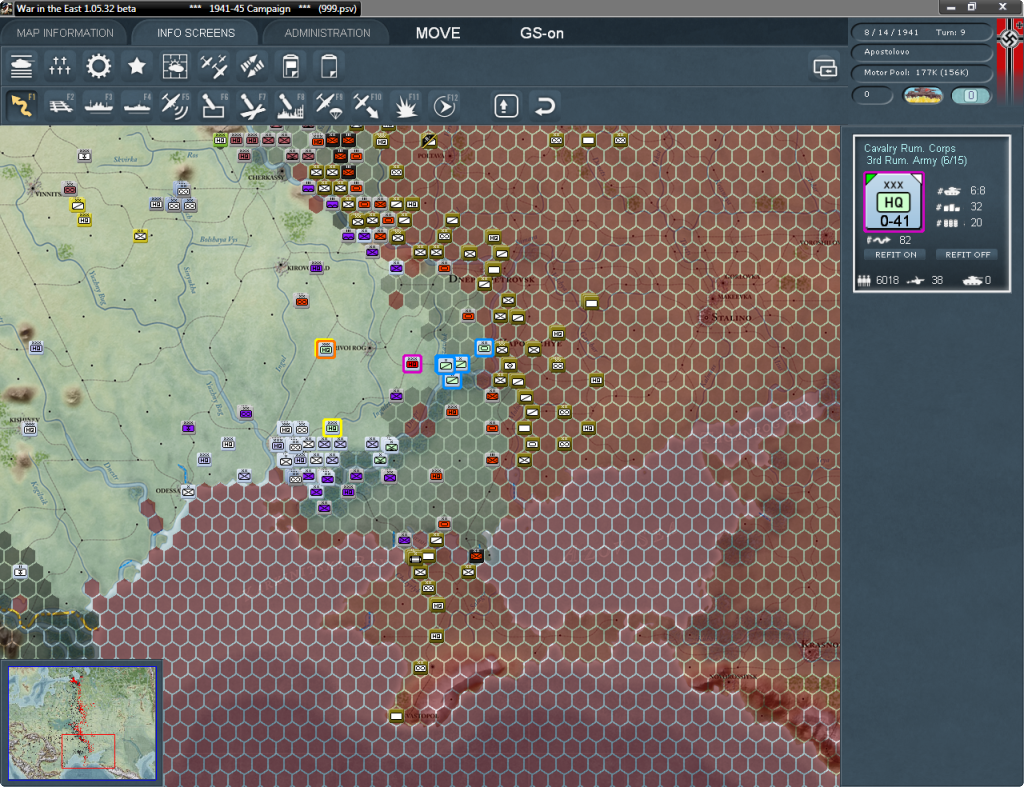
Task: Click the MOVE mode label
Action: point(438,33)
